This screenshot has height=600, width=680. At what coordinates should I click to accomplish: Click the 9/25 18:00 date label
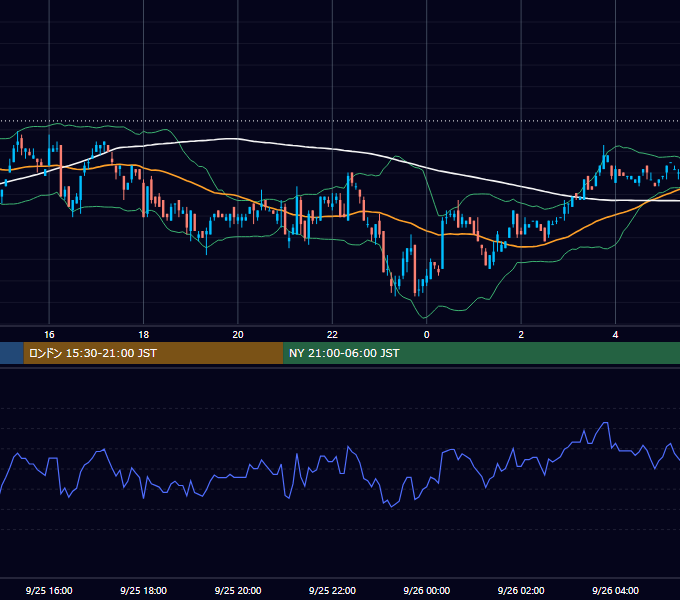143,590
